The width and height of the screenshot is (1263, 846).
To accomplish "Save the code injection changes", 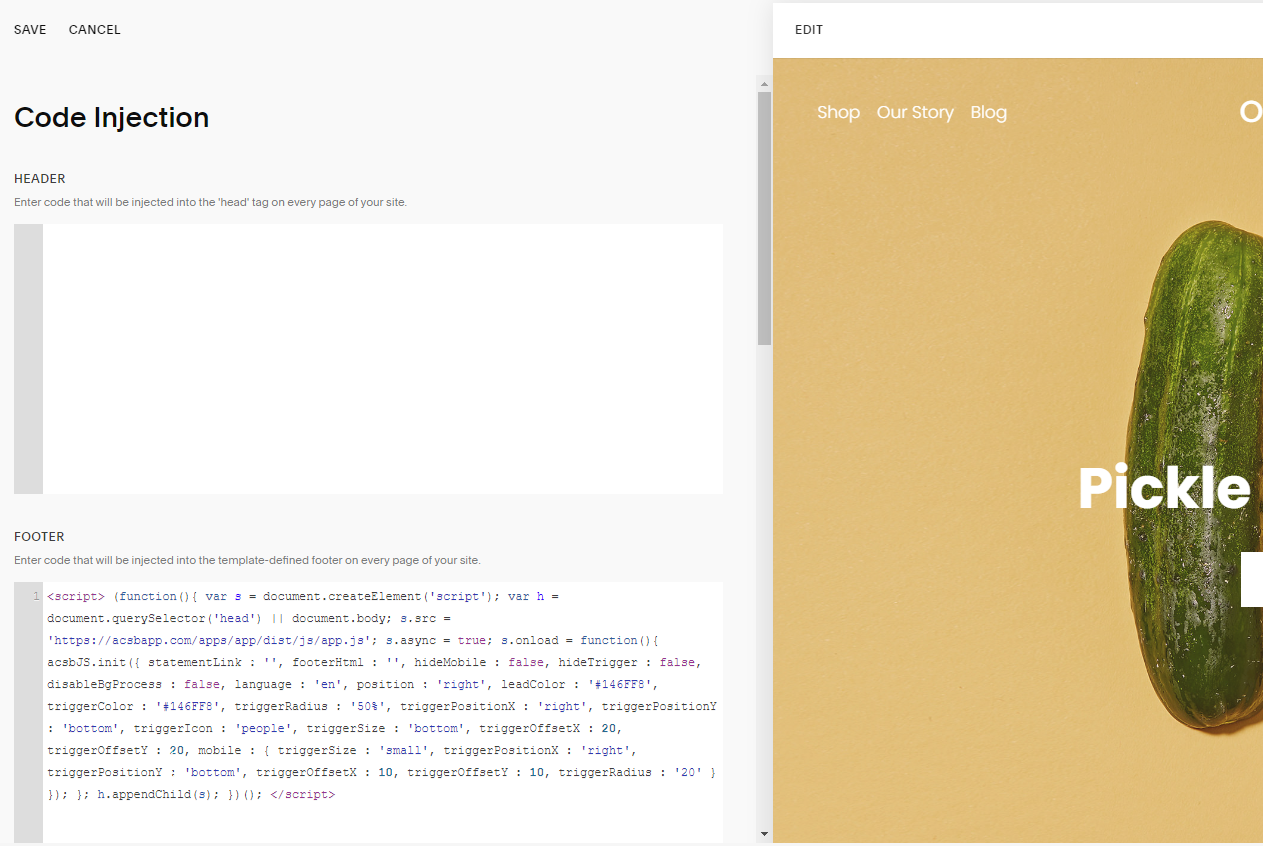I will tap(29, 29).
